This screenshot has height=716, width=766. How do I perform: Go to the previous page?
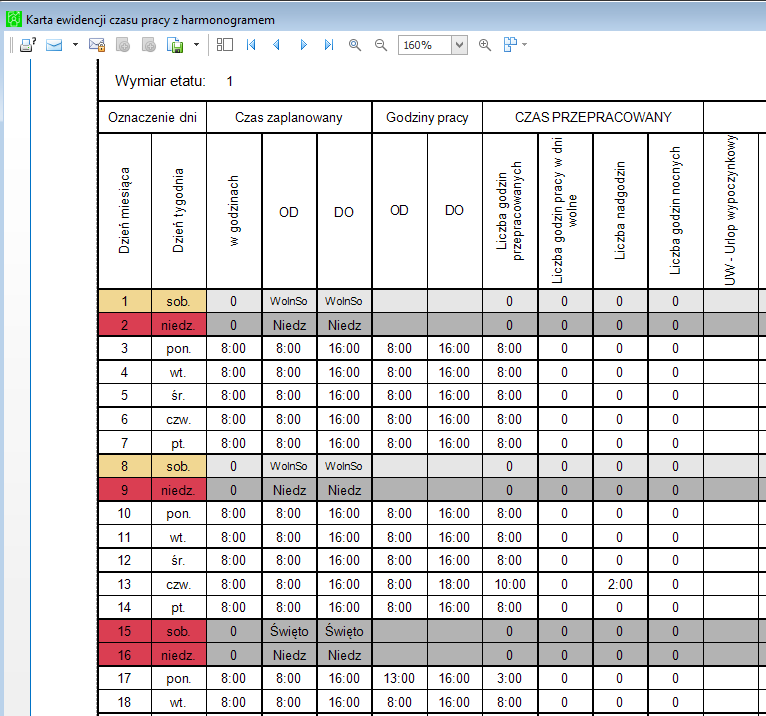[x=277, y=45]
